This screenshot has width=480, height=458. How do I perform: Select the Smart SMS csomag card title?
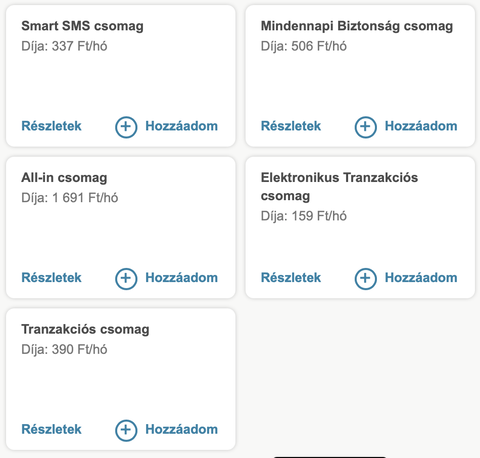[82, 26]
